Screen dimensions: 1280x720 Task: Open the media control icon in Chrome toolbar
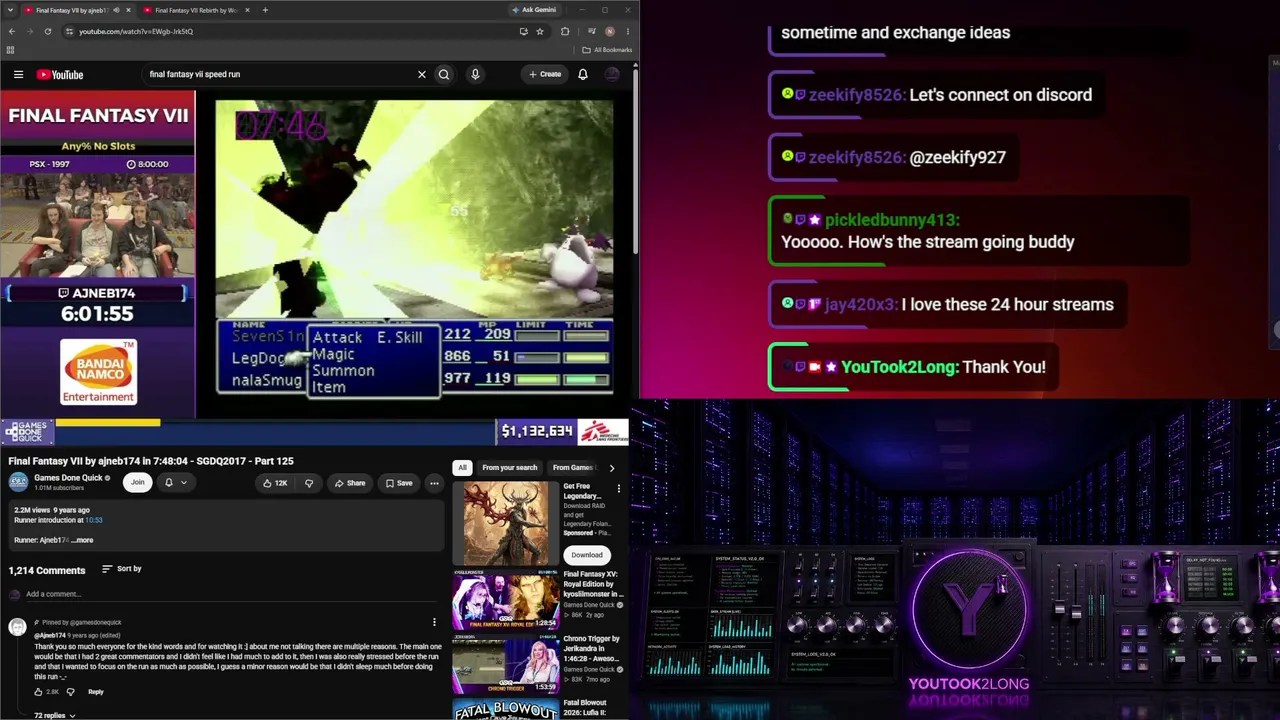tap(591, 31)
